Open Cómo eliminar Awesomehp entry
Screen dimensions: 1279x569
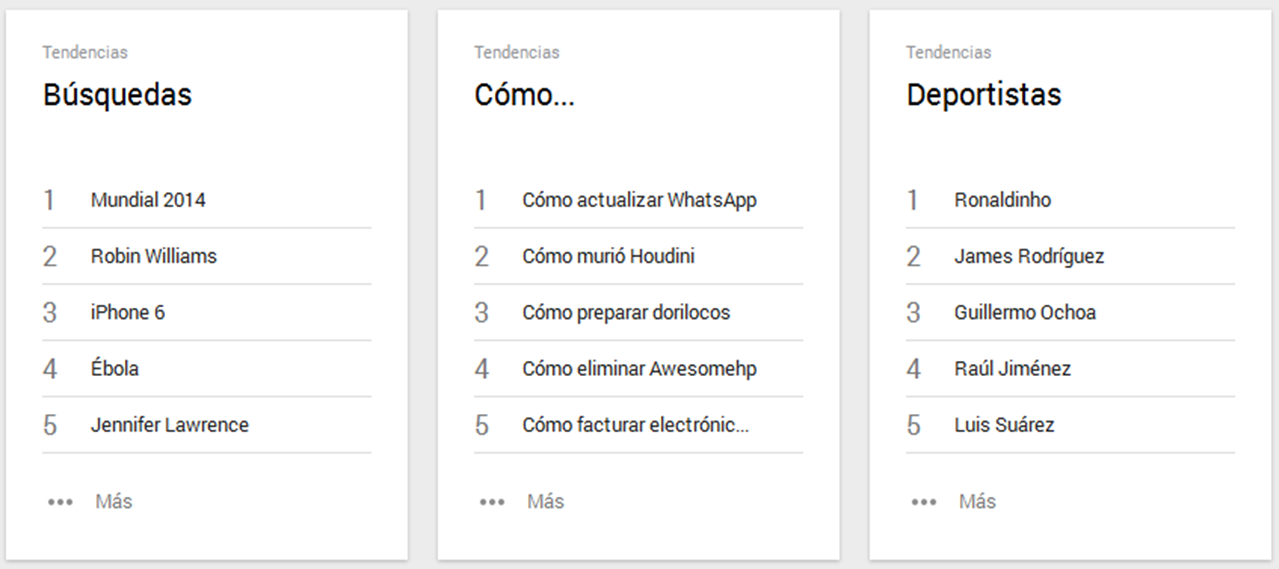[x=639, y=368]
